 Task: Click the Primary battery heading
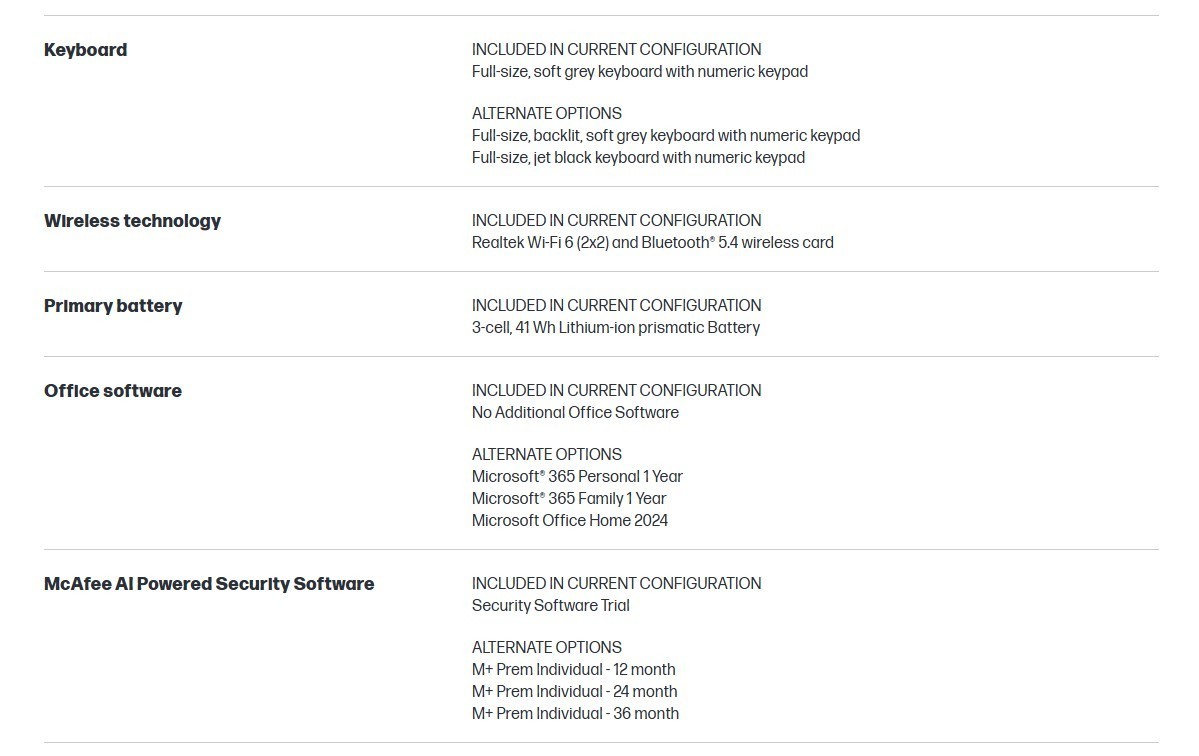click(x=113, y=306)
